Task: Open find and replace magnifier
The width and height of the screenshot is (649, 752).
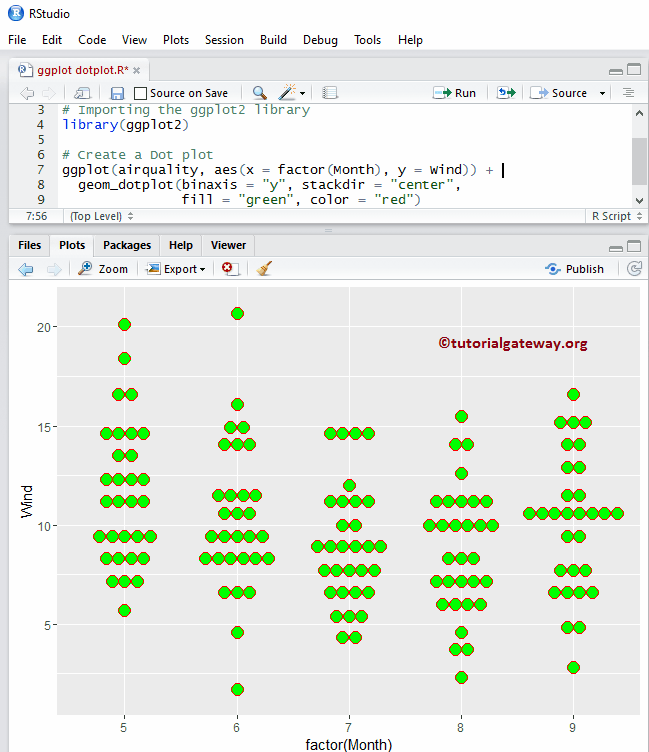Action: pyautogui.click(x=259, y=93)
